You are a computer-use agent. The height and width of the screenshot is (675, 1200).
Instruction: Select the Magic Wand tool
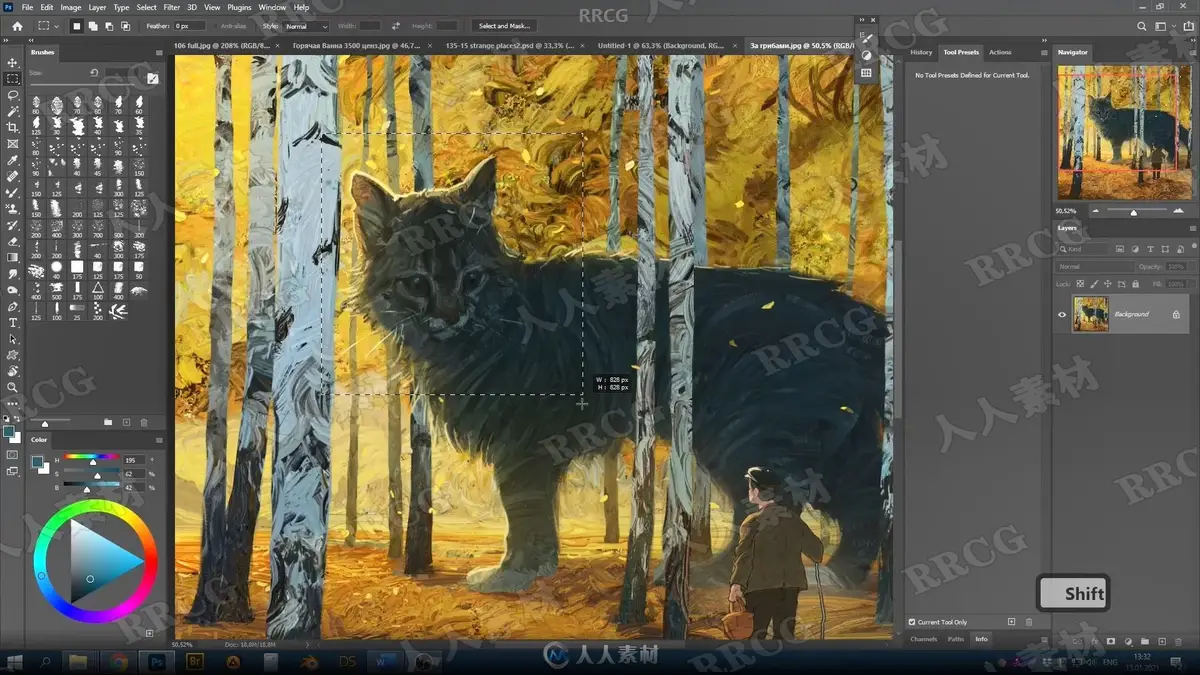13,111
